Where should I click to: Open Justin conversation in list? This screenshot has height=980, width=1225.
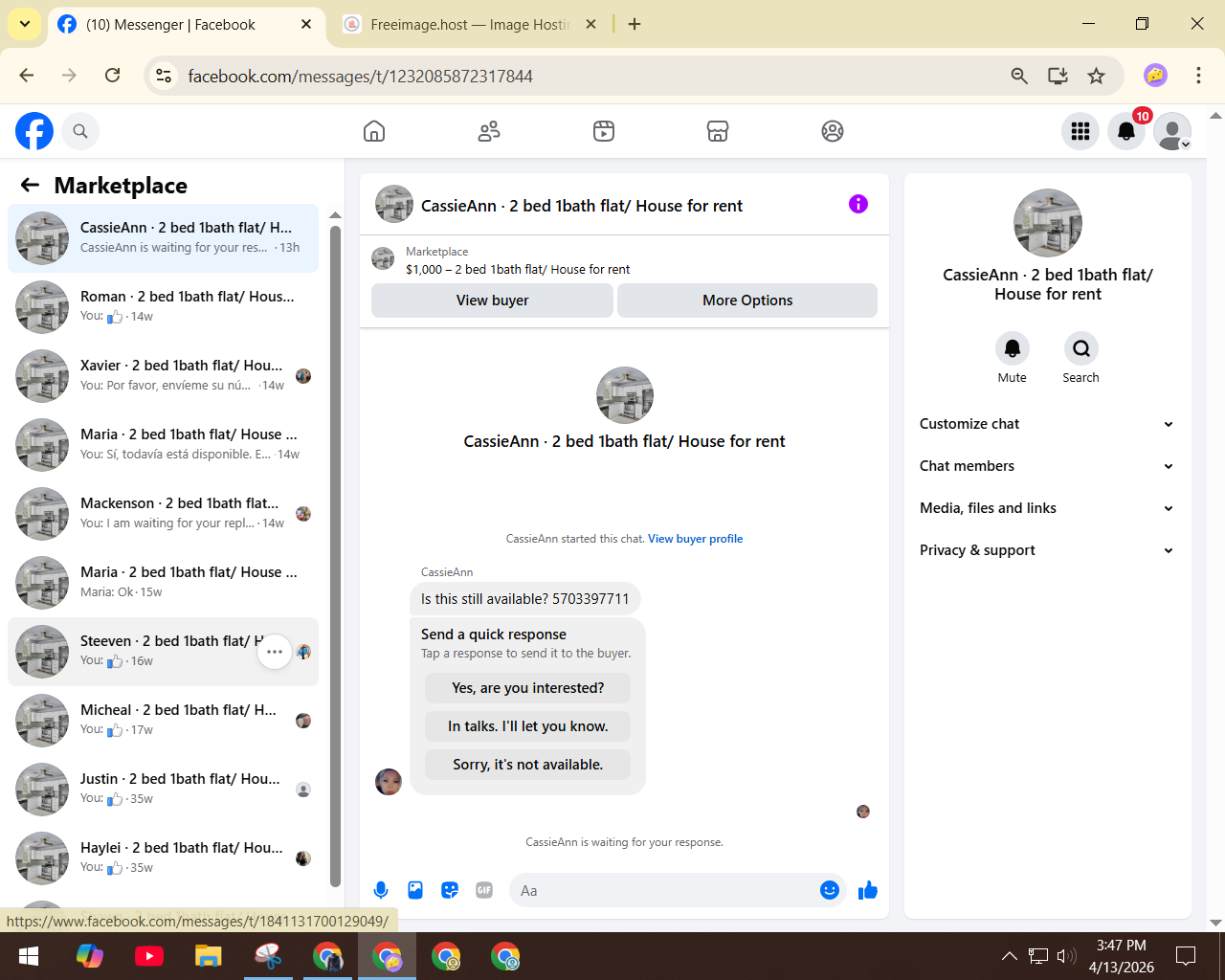point(163,790)
